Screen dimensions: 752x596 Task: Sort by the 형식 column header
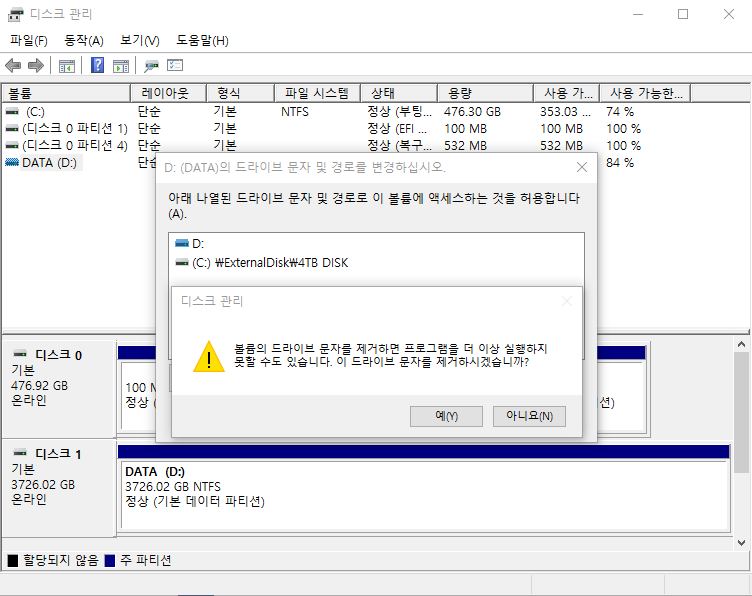240,93
